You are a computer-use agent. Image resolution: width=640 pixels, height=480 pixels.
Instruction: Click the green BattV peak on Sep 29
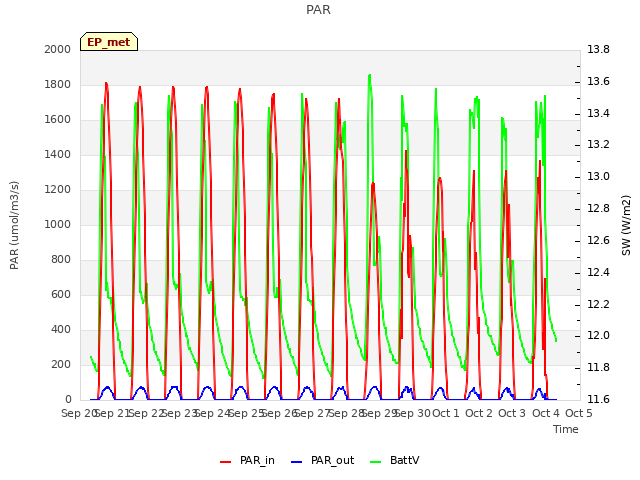pyautogui.click(x=370, y=76)
